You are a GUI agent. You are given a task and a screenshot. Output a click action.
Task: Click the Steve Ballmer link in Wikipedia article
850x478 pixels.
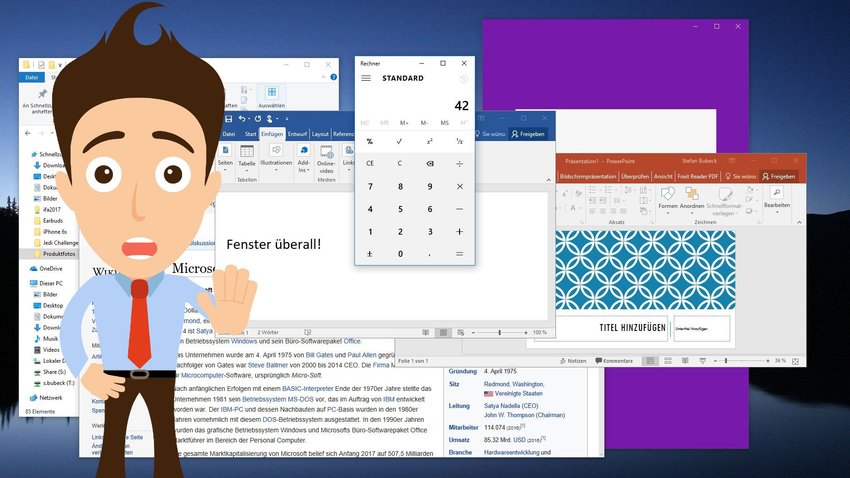pyautogui.click(x=267, y=365)
